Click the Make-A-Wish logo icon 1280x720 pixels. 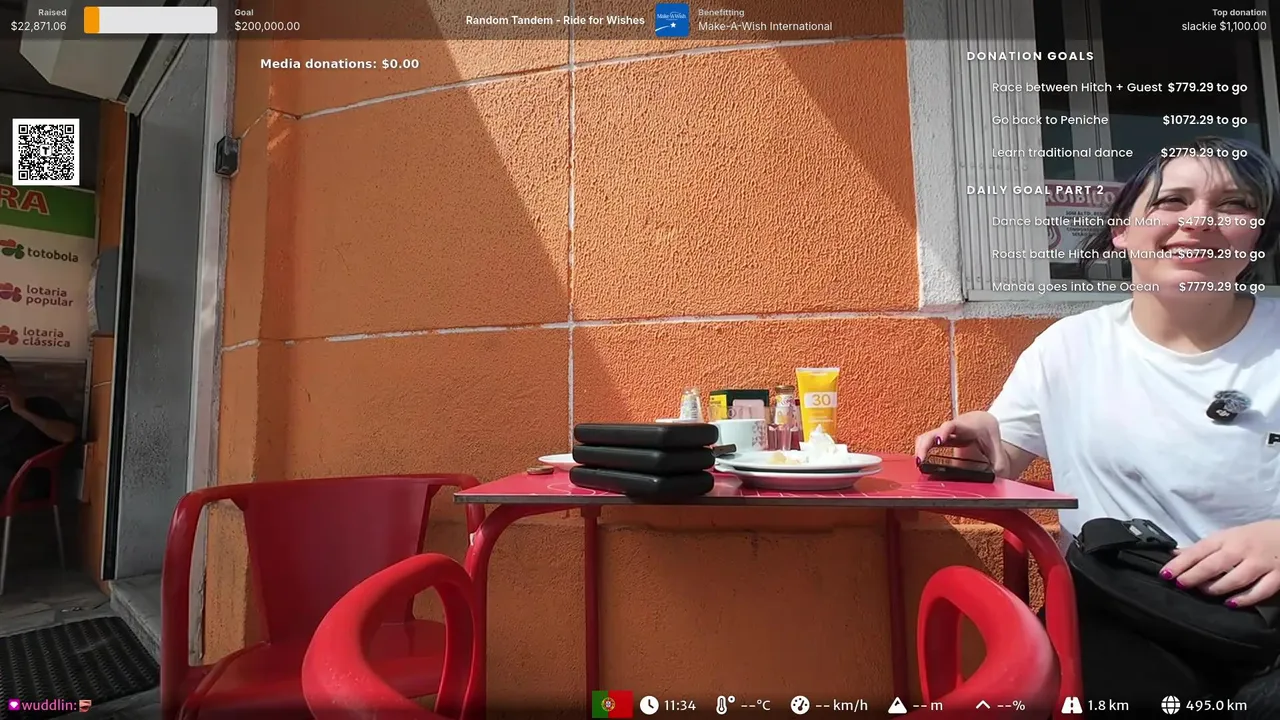pyautogui.click(x=672, y=20)
